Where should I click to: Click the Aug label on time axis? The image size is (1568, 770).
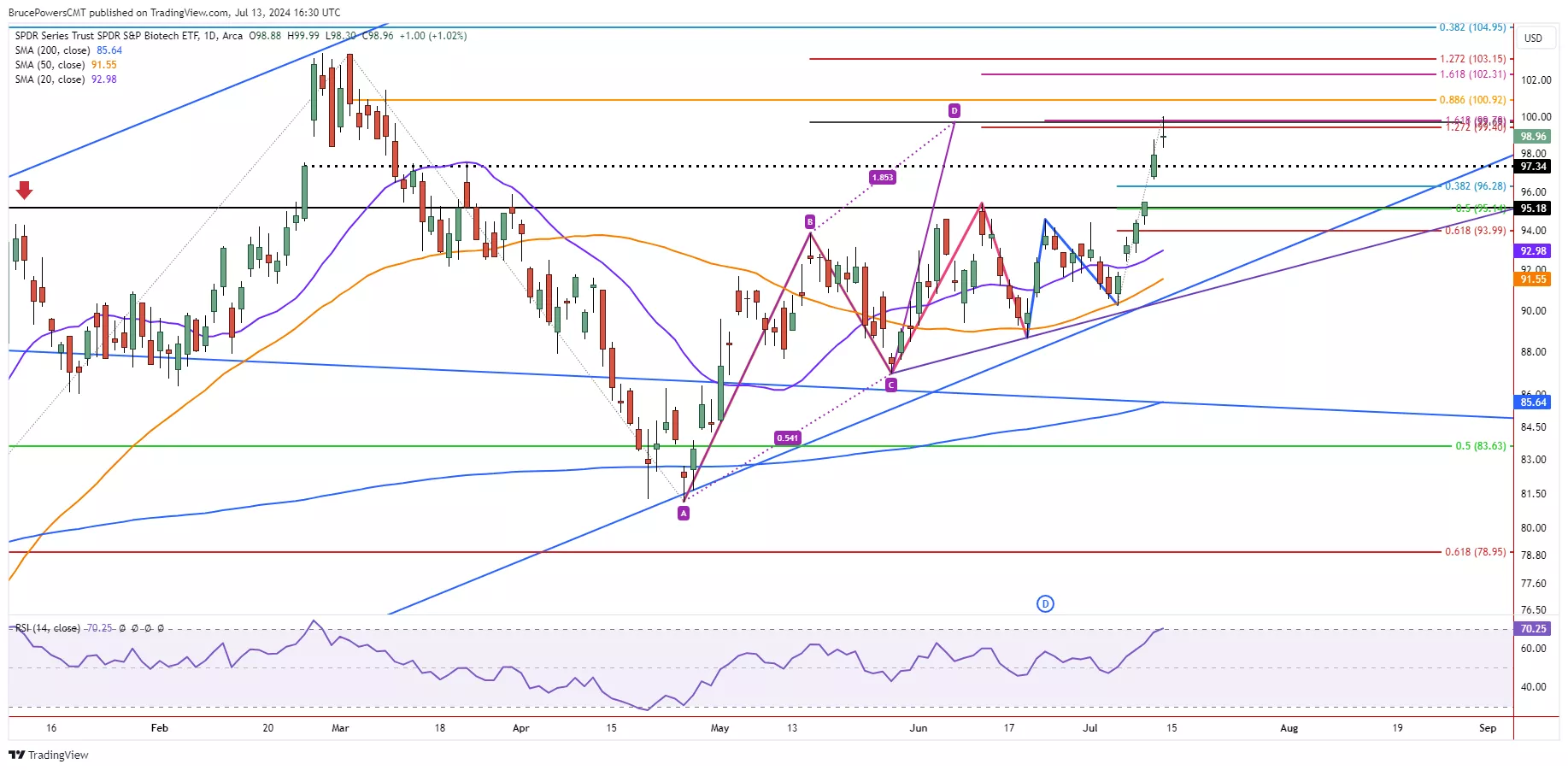tap(1289, 728)
